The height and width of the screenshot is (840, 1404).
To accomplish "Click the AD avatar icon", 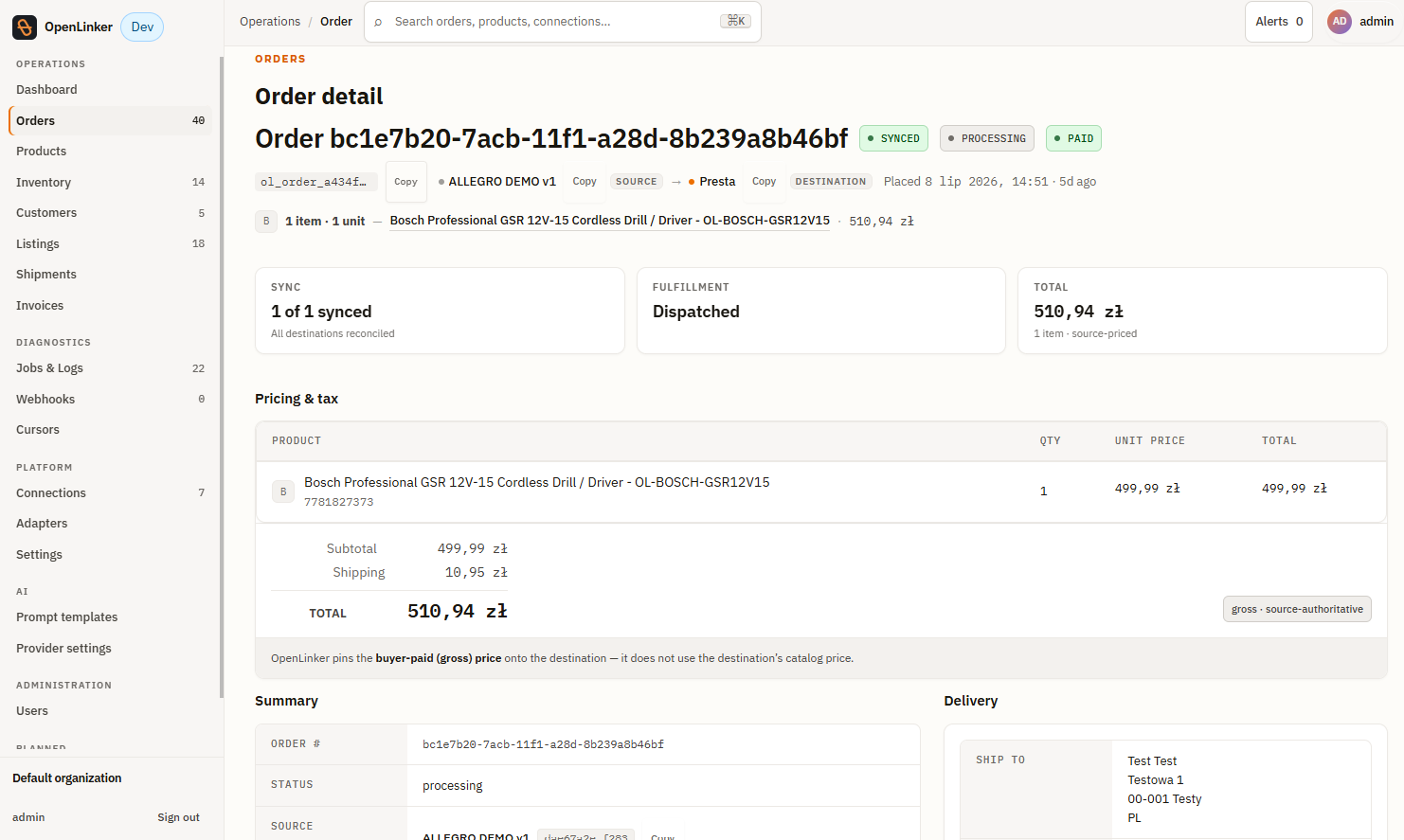I will [1340, 21].
